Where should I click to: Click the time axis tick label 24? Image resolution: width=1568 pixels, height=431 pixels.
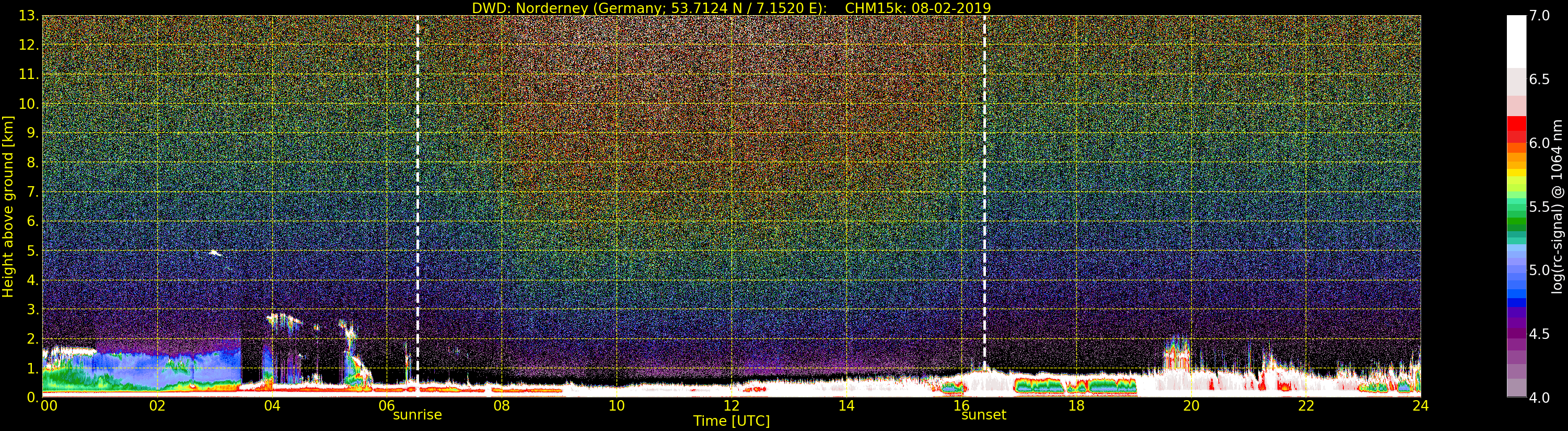[1420, 406]
